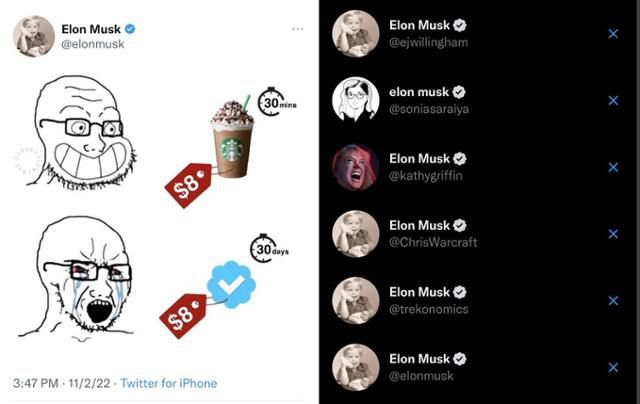Click the 30 days stopwatch icon
The height and width of the screenshot is (404, 640).
click(x=265, y=248)
